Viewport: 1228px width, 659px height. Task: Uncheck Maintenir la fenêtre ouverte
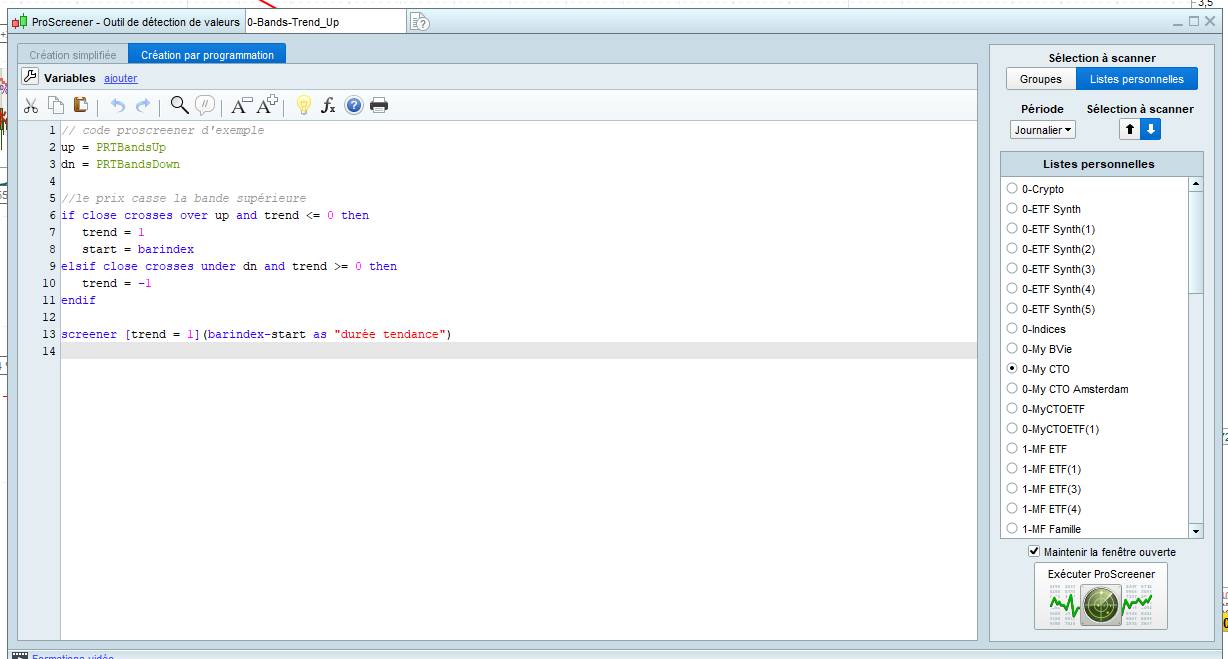[x=1034, y=552]
